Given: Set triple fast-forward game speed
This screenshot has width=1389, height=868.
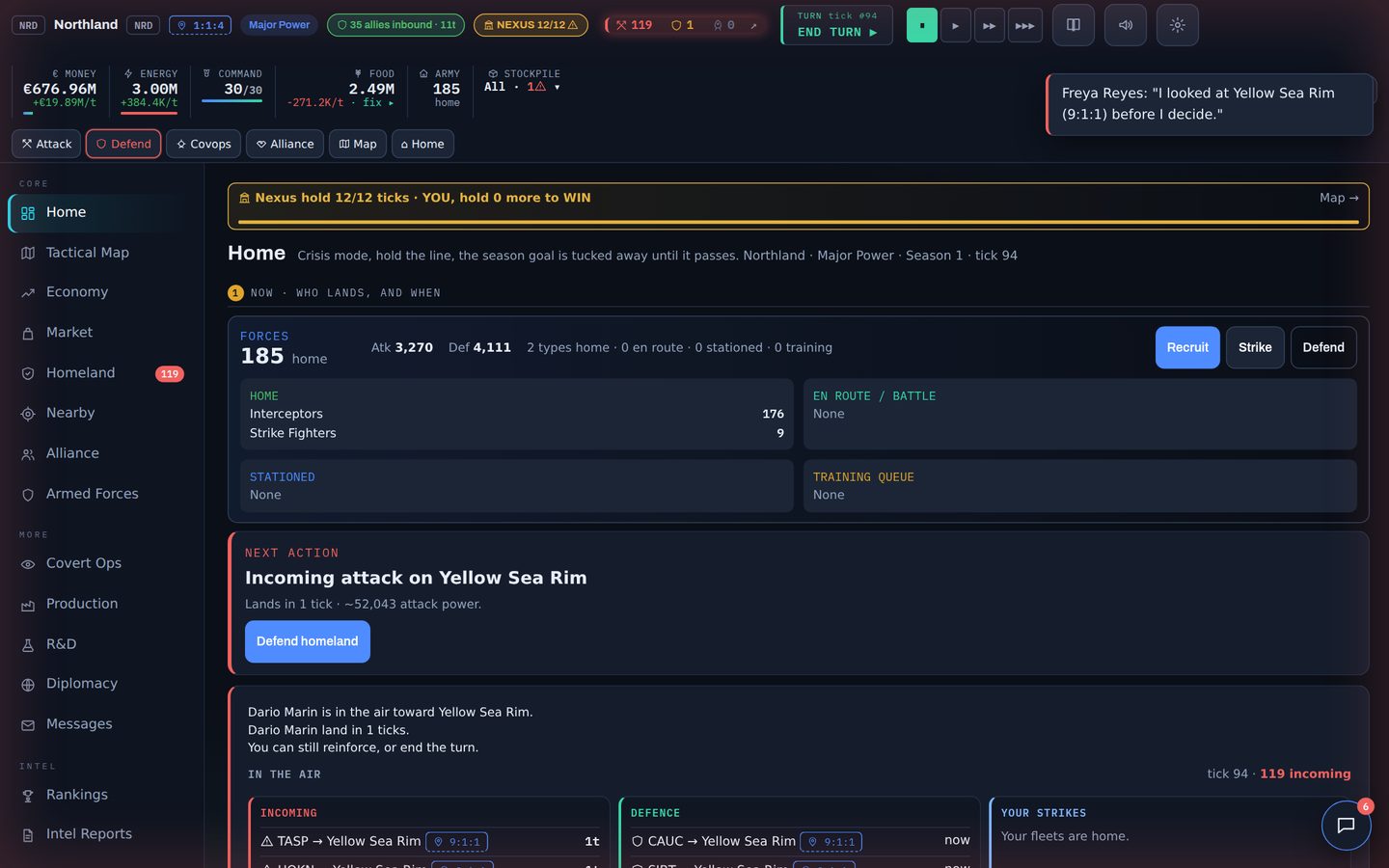Looking at the screenshot, I should 1025,26.
